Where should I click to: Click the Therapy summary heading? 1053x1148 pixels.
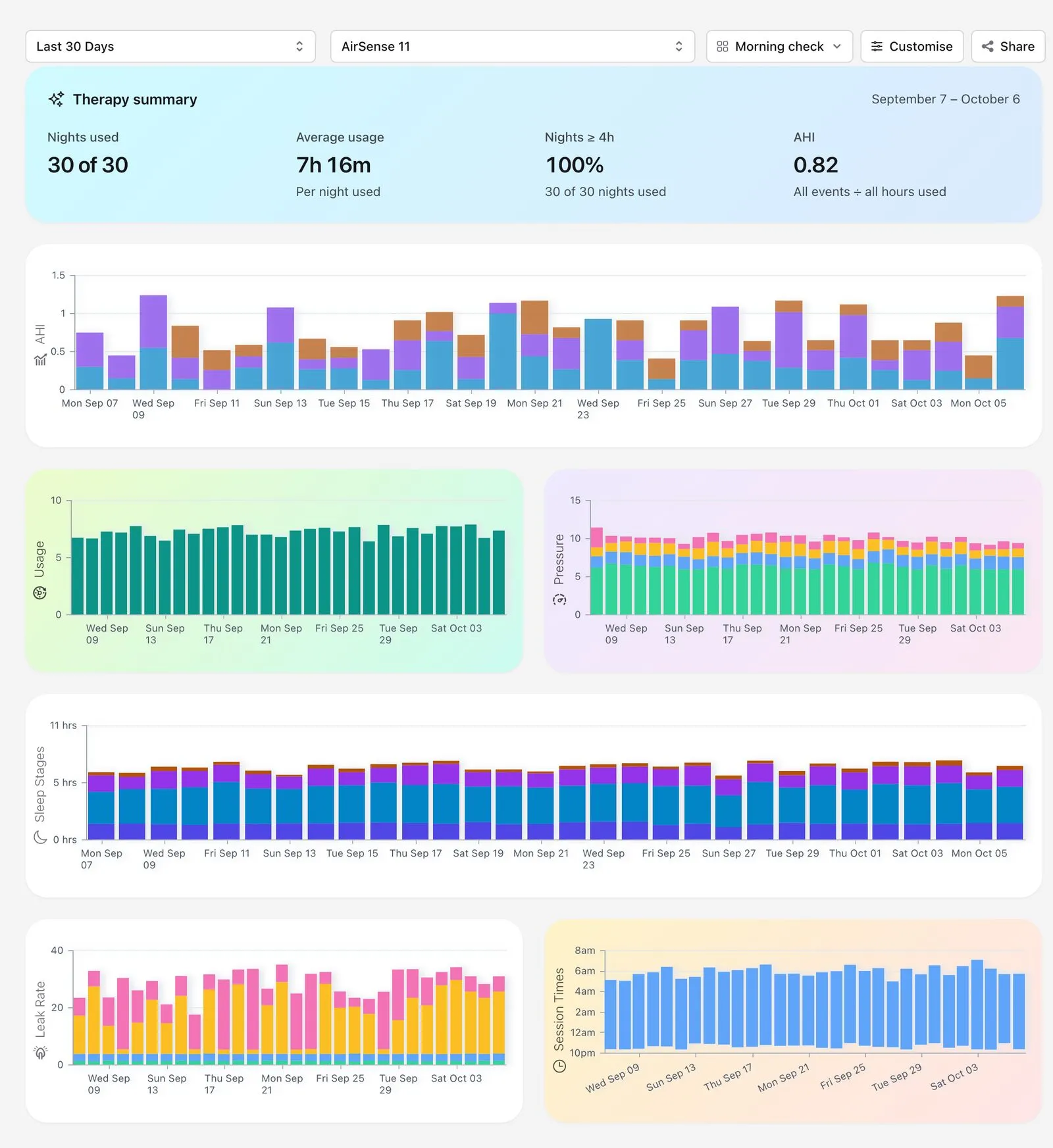(135, 99)
